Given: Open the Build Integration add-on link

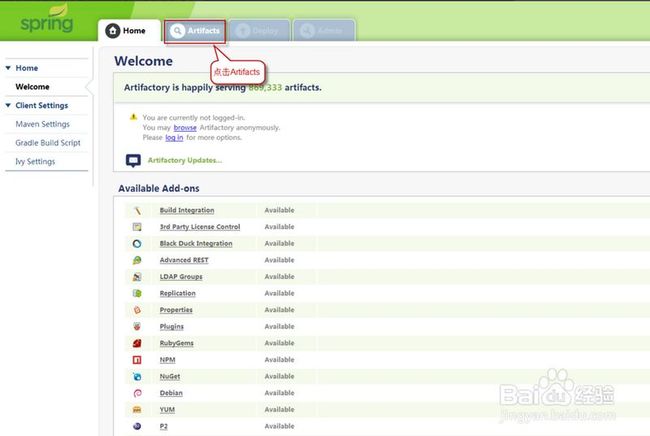Looking at the screenshot, I should pyautogui.click(x=187, y=211).
